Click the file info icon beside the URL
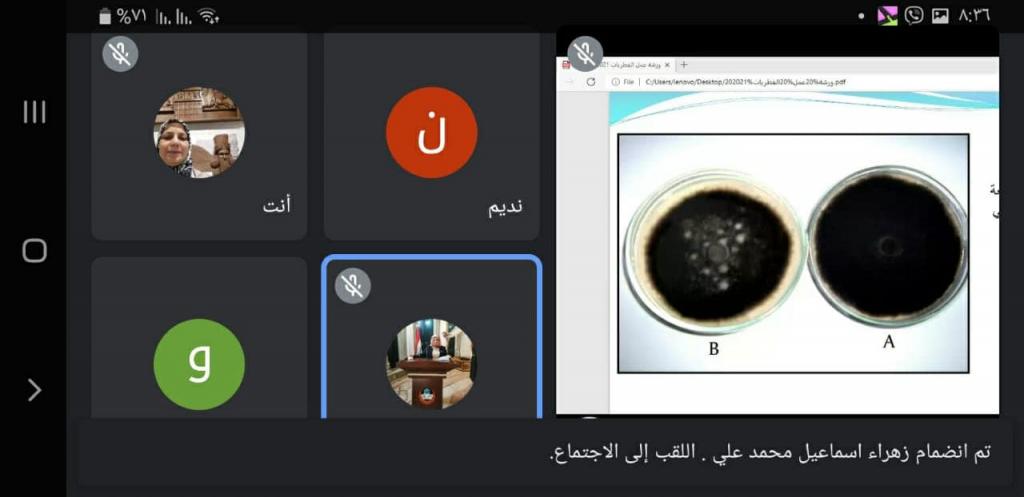Image resolution: width=1024 pixels, height=497 pixels. tap(615, 82)
